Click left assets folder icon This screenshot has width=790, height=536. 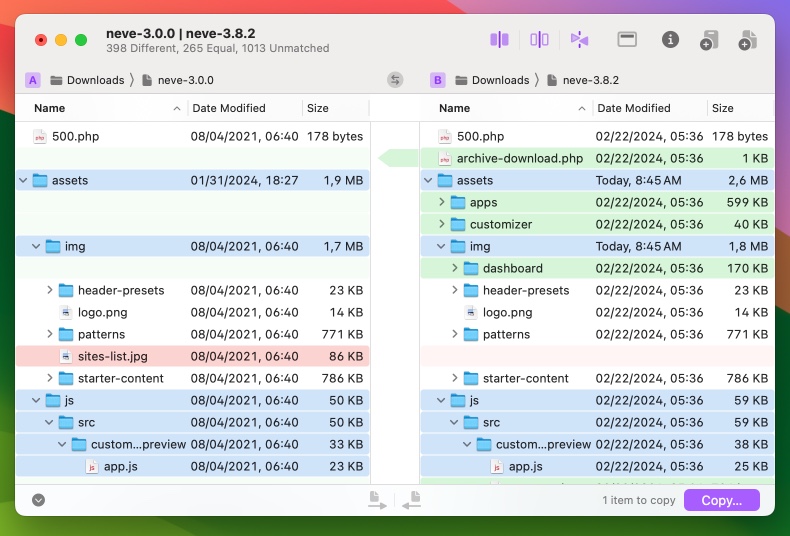(x=40, y=180)
